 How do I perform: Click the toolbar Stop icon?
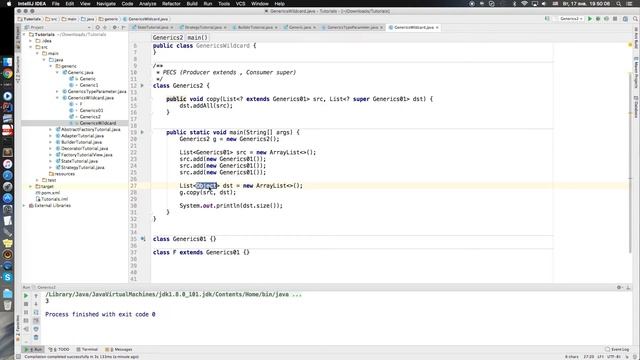pyautogui.click(x=615, y=19)
